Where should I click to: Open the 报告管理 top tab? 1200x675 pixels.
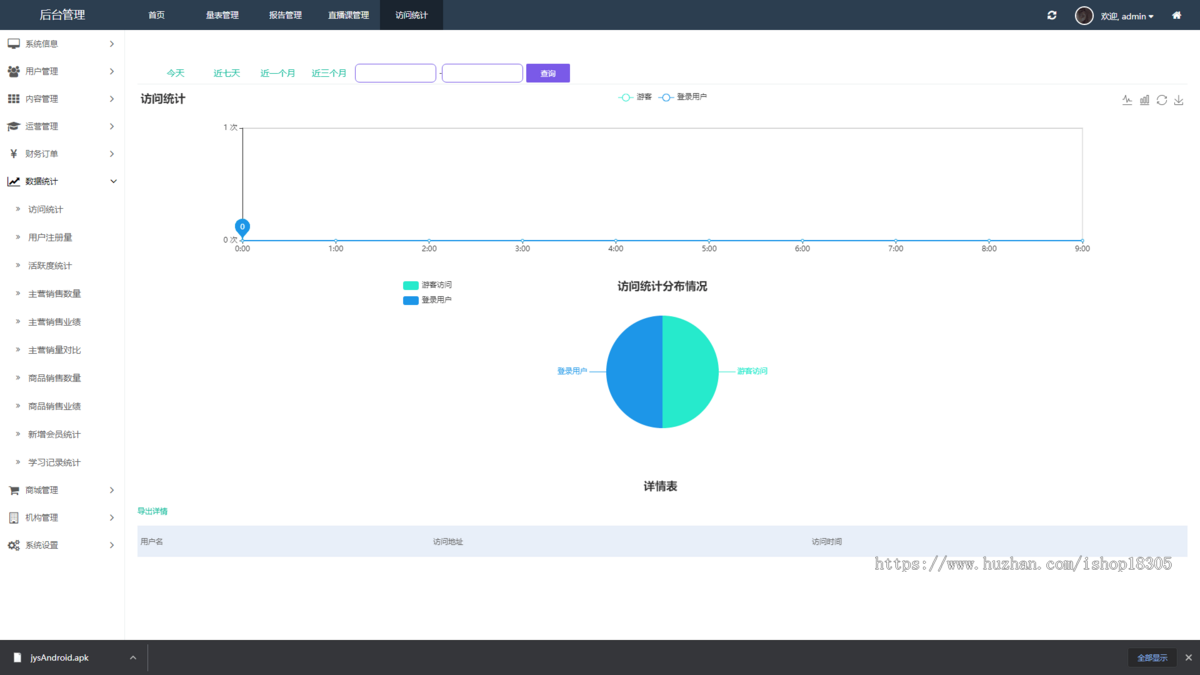pyautogui.click(x=285, y=15)
